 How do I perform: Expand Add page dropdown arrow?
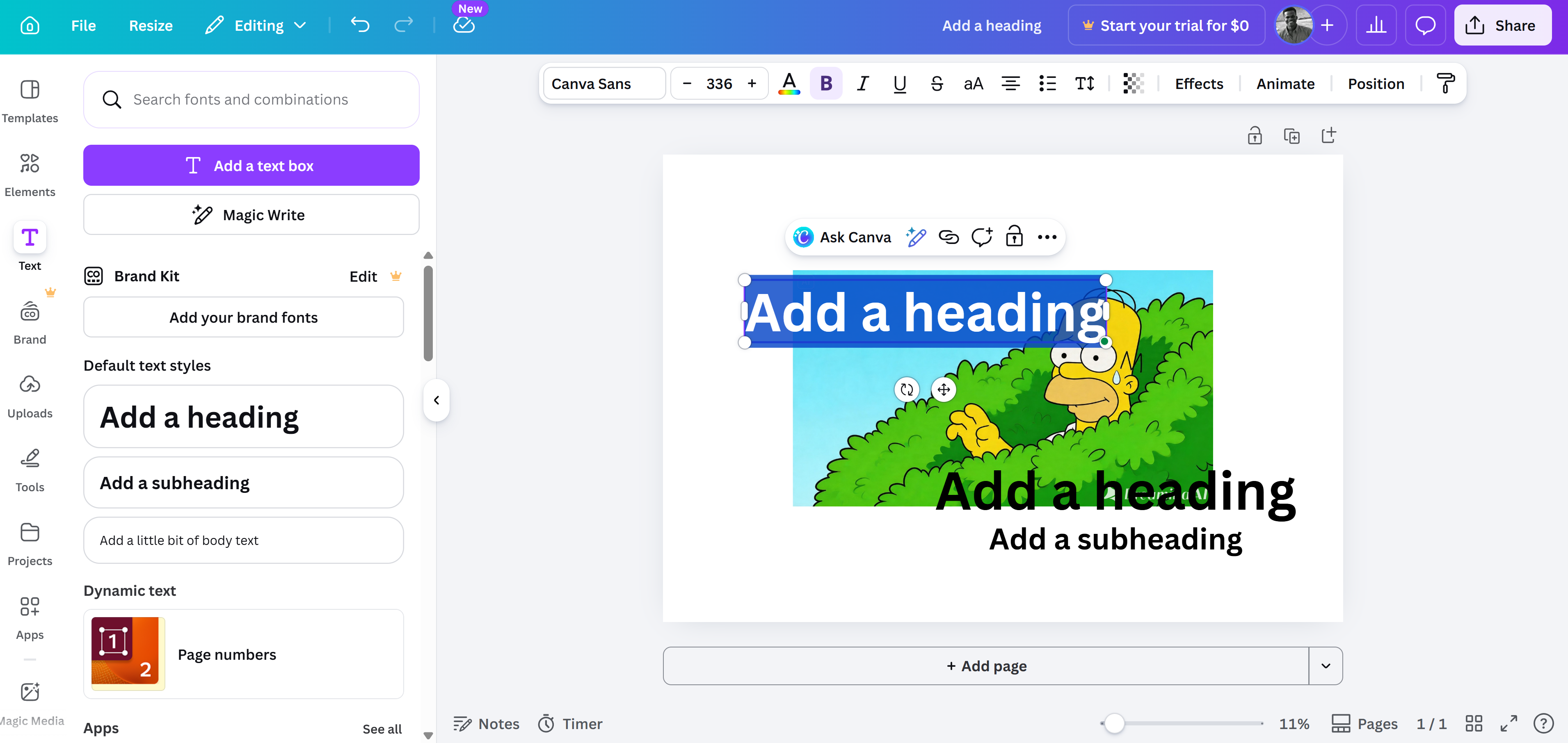tap(1326, 666)
